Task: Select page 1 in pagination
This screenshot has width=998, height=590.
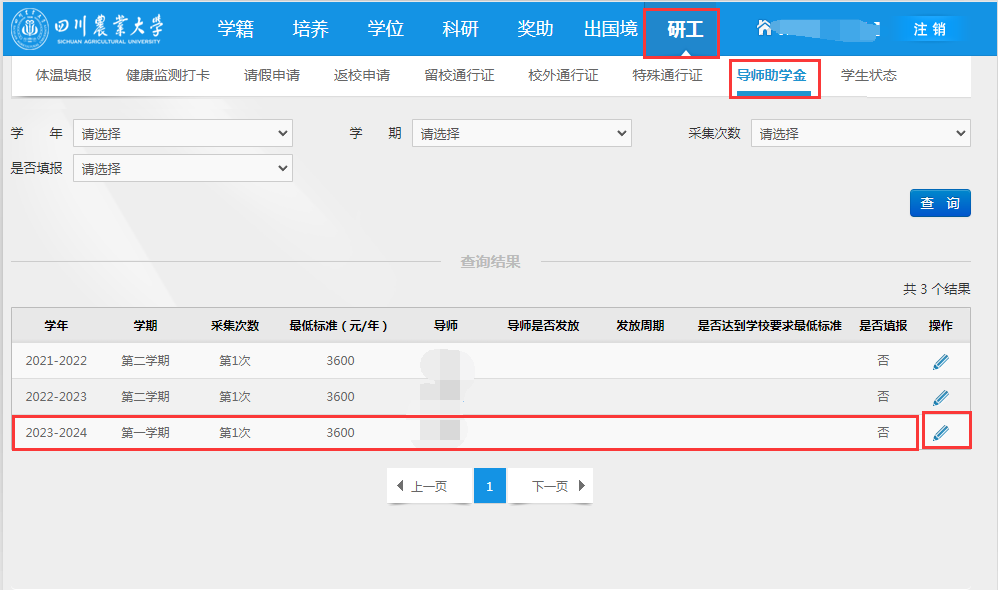Action: (490, 486)
